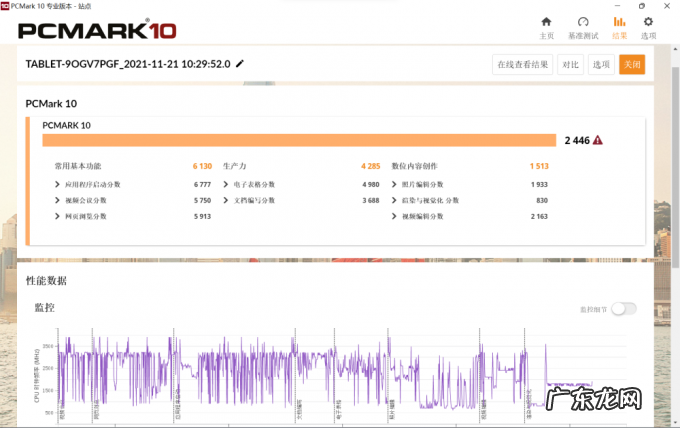The image size is (680, 428).
Task: Expand 文档编写分数 row
Action: 226,200
